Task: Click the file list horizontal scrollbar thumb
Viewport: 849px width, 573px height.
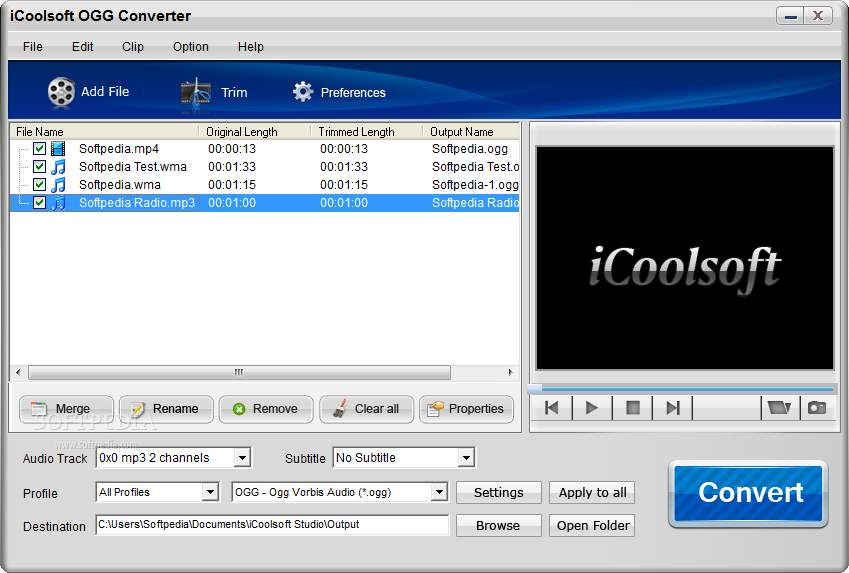Action: pos(239,372)
